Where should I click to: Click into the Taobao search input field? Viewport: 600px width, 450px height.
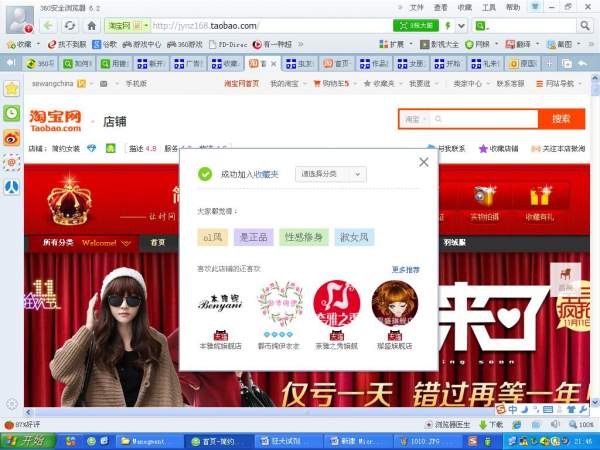[x=484, y=119]
